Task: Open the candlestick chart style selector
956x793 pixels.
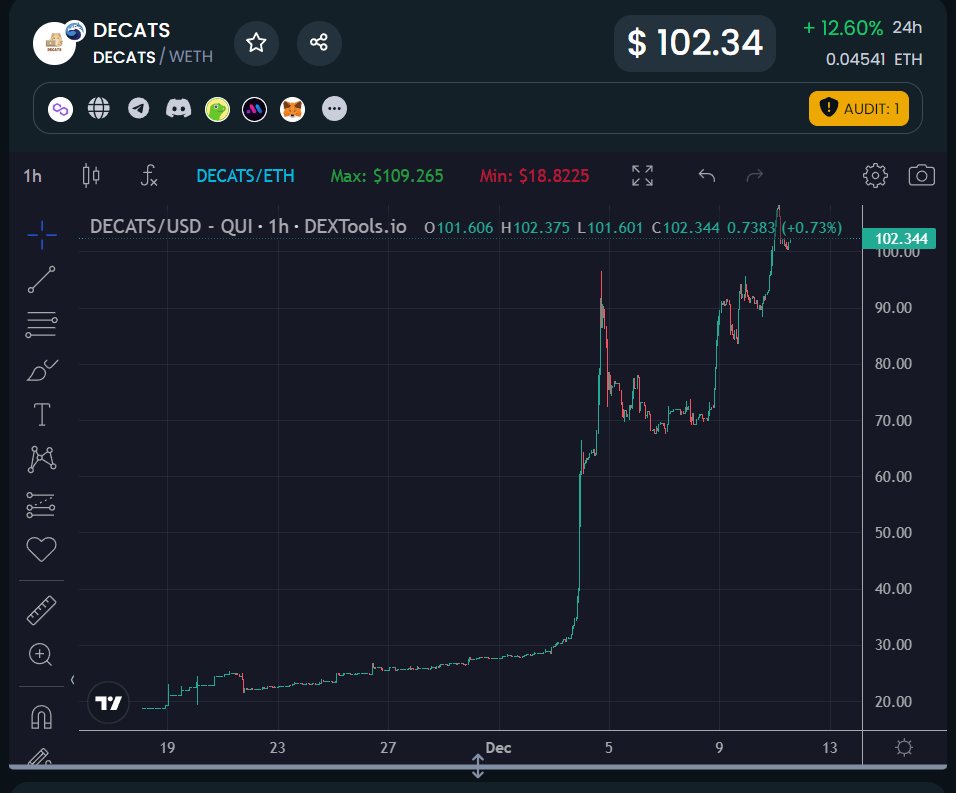Action: (91, 176)
